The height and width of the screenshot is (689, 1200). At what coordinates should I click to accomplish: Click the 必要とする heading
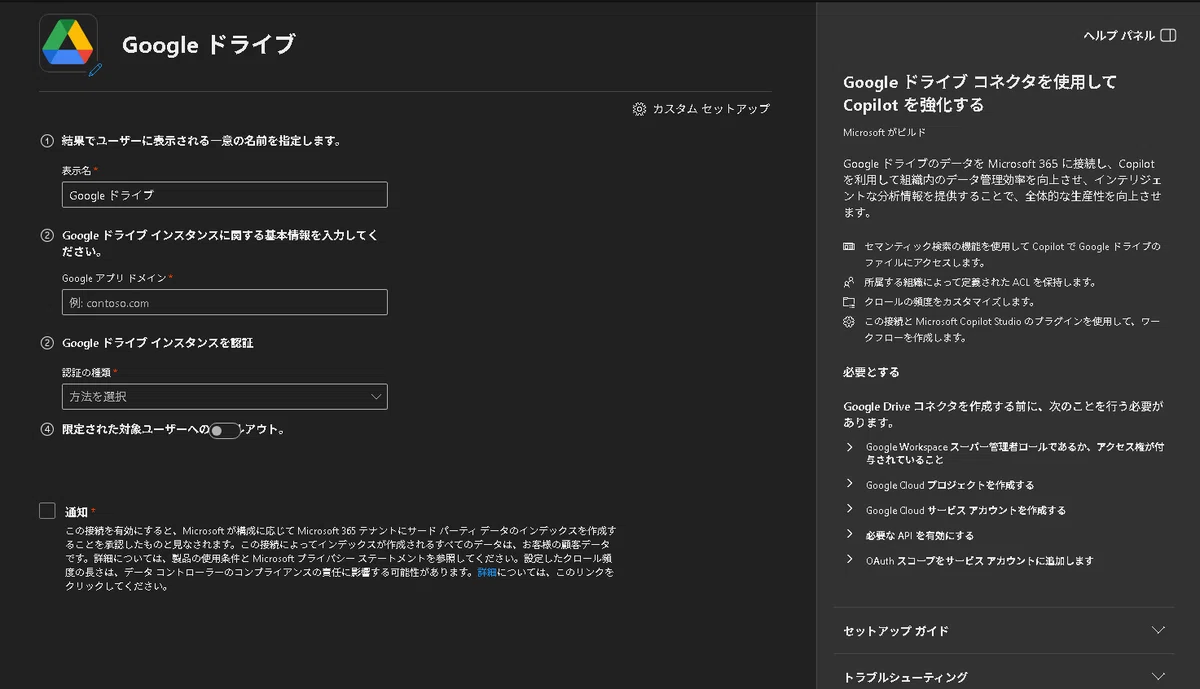click(871, 372)
